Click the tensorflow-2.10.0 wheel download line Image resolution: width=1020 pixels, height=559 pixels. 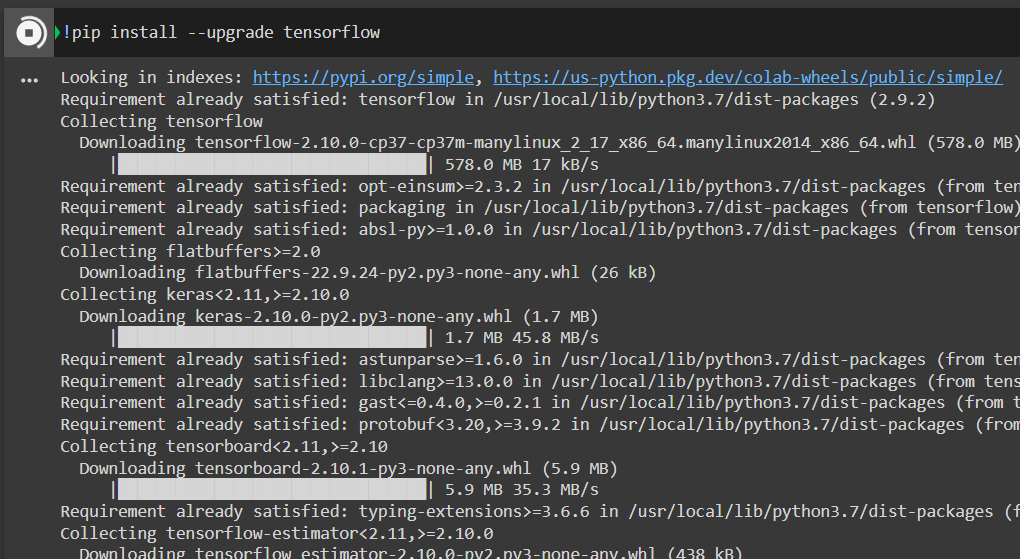(x=500, y=142)
